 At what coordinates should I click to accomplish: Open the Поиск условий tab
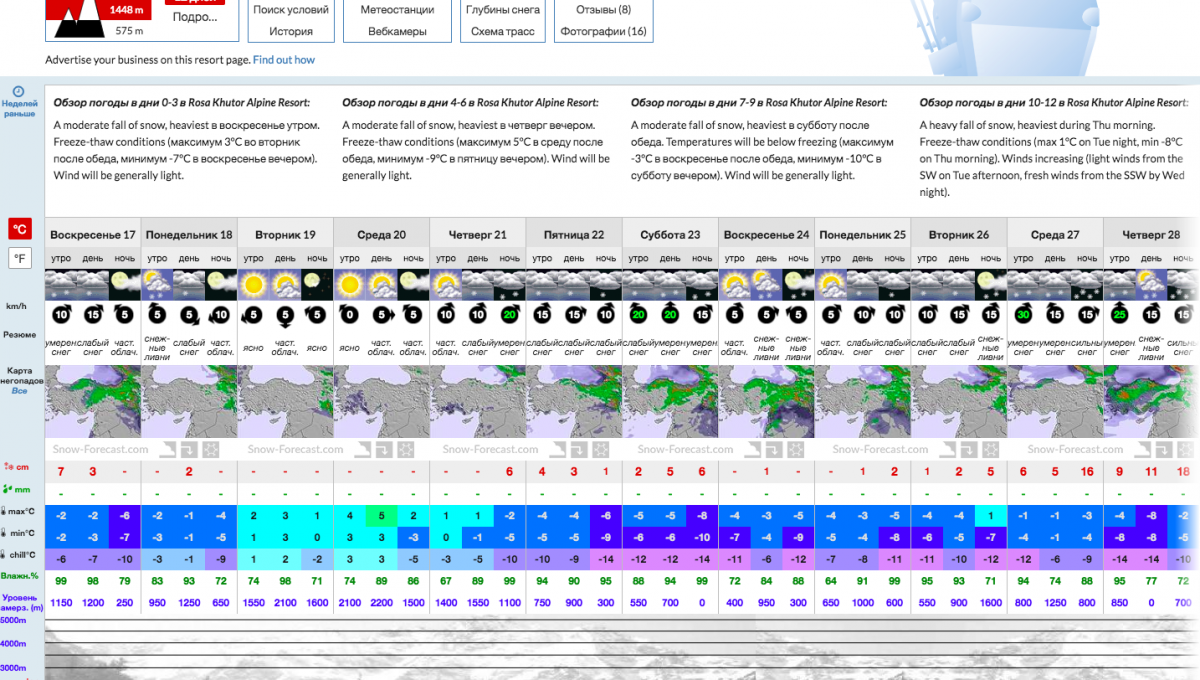click(x=291, y=10)
